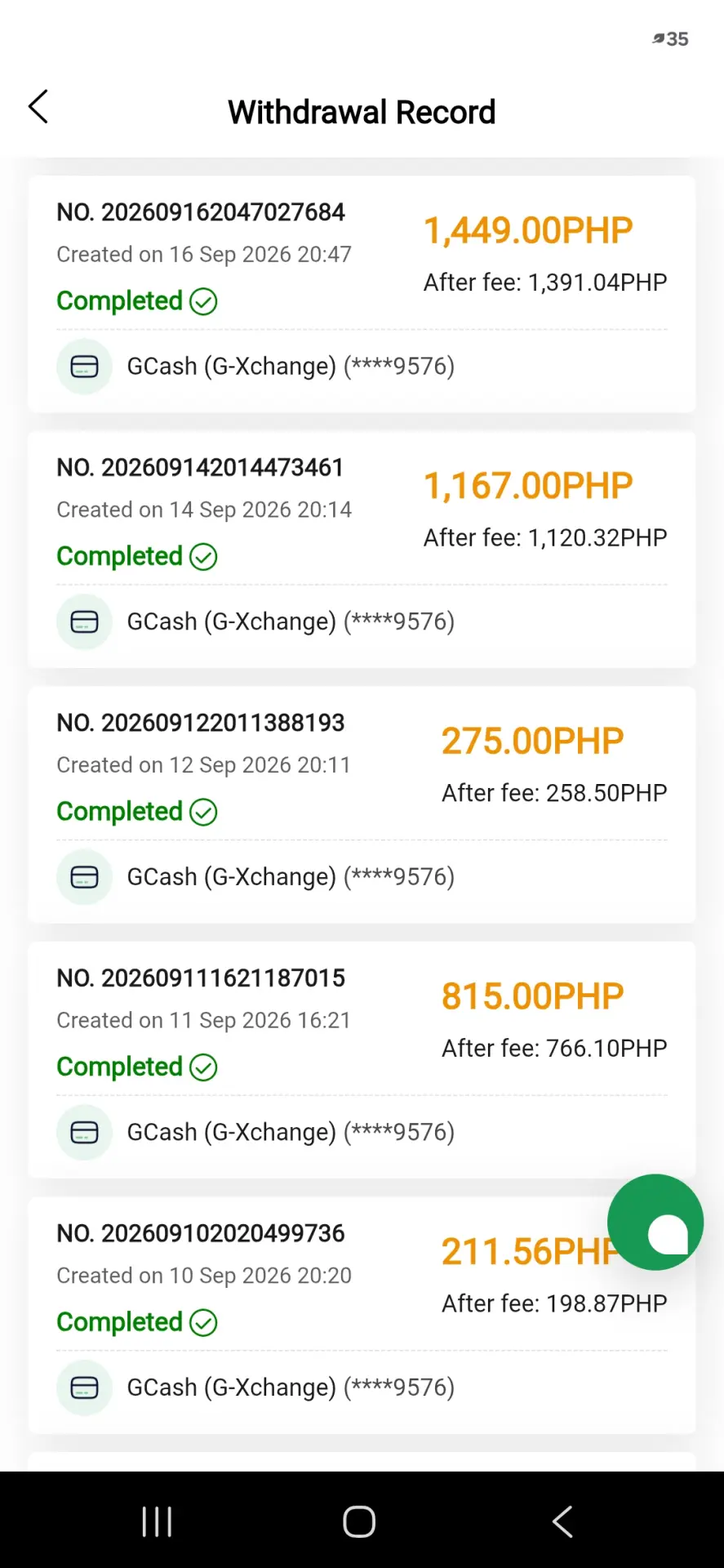Tap card icon for the 10 Sep withdrawal
The image size is (724, 1568).
[84, 1388]
